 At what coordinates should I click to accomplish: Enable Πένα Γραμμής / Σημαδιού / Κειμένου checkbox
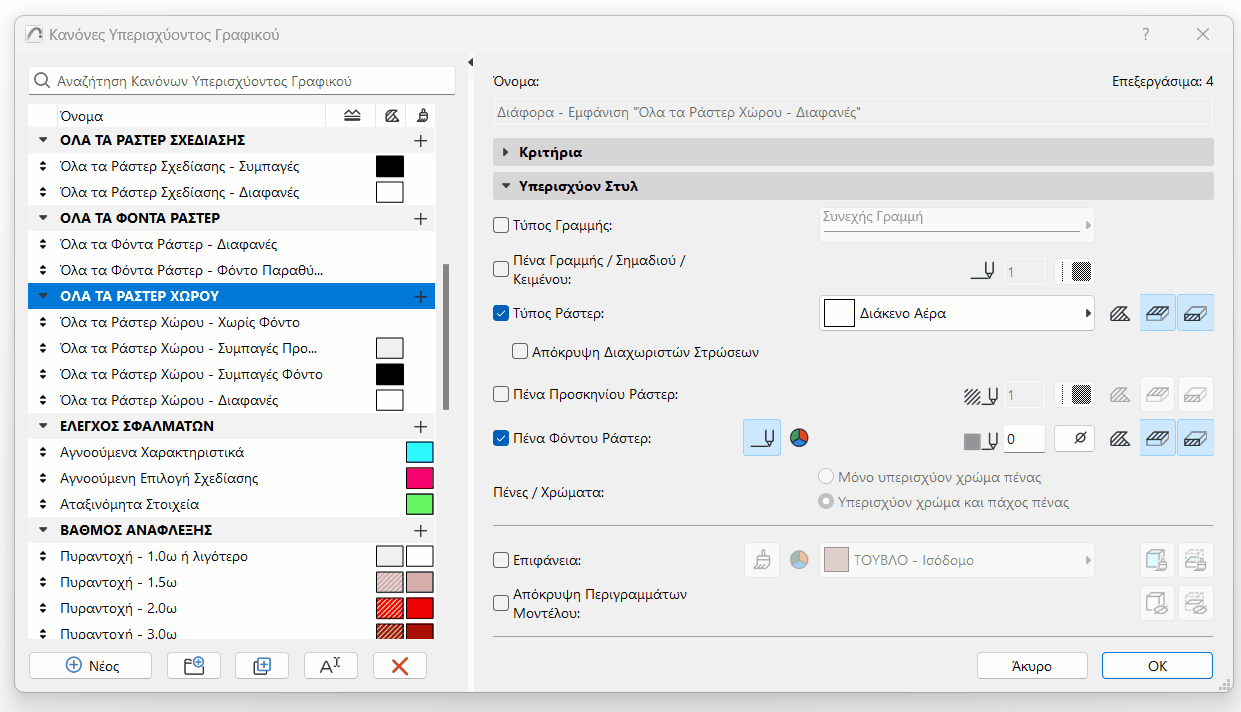(x=501, y=268)
